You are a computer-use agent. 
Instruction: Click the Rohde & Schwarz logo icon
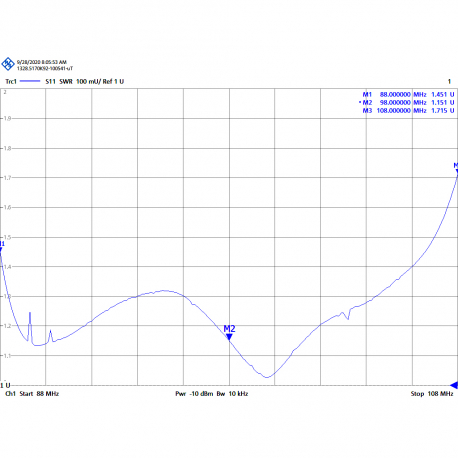8,64
